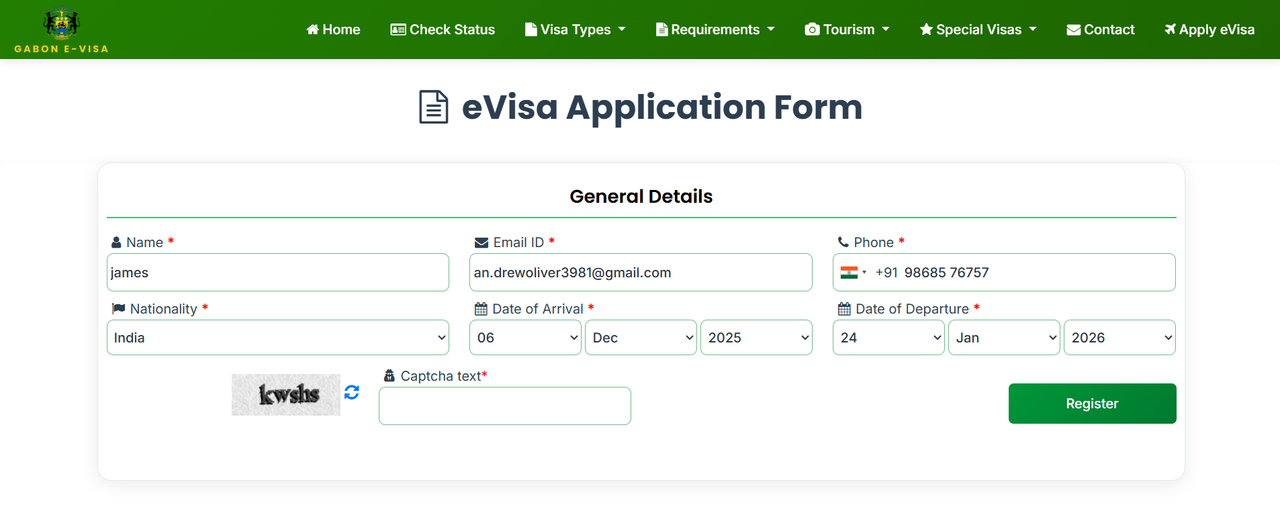
Task: Click the Gabon E-Visa coat of arms logo
Action: 61,24
